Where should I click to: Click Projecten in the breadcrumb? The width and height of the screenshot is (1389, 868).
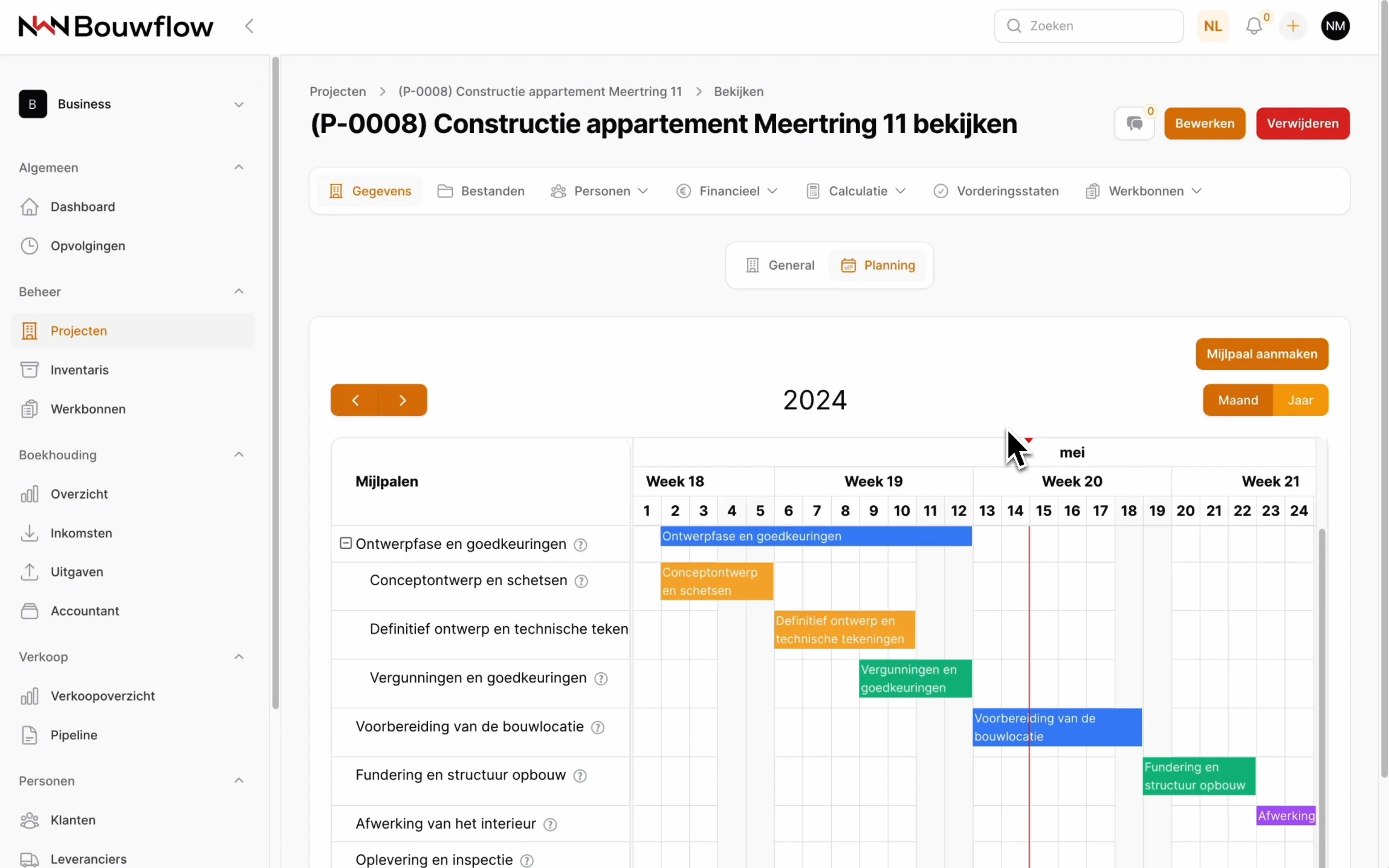pos(338,92)
